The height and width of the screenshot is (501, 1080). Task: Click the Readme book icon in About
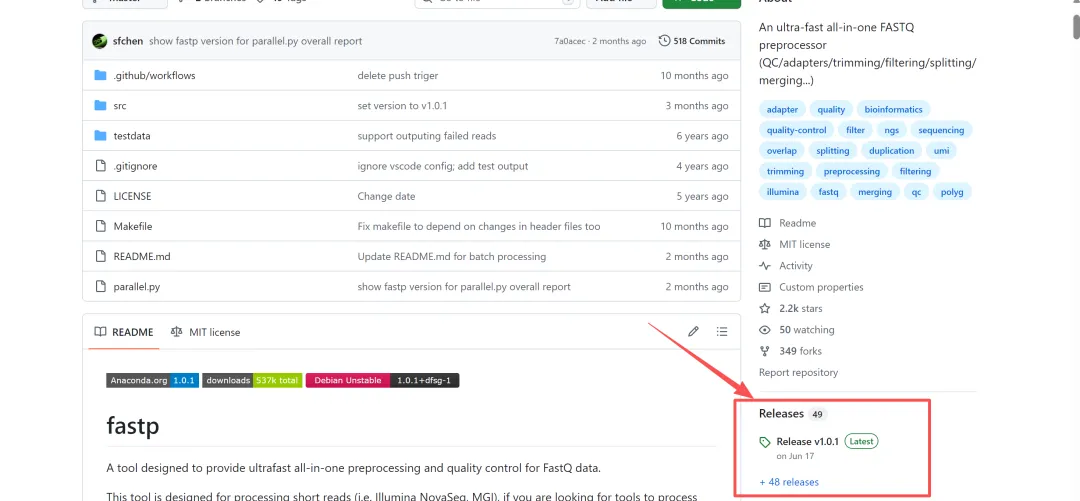pyautogui.click(x=765, y=223)
